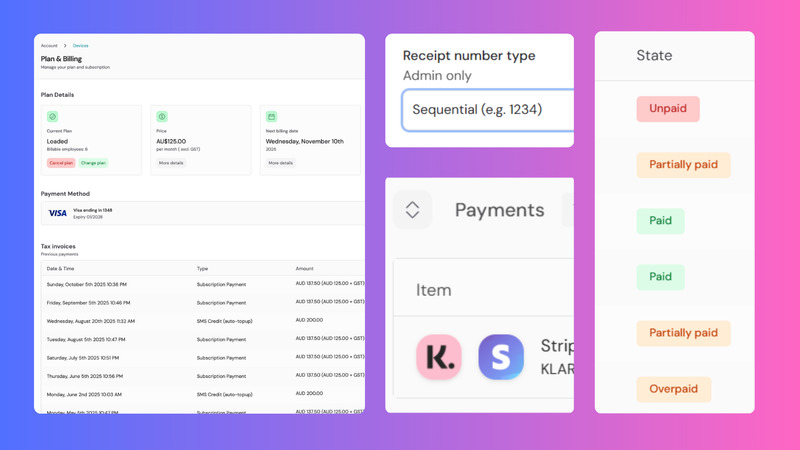The width and height of the screenshot is (800, 450).
Task: Click the purple Stripe 'S' icon
Action: pyautogui.click(x=501, y=357)
